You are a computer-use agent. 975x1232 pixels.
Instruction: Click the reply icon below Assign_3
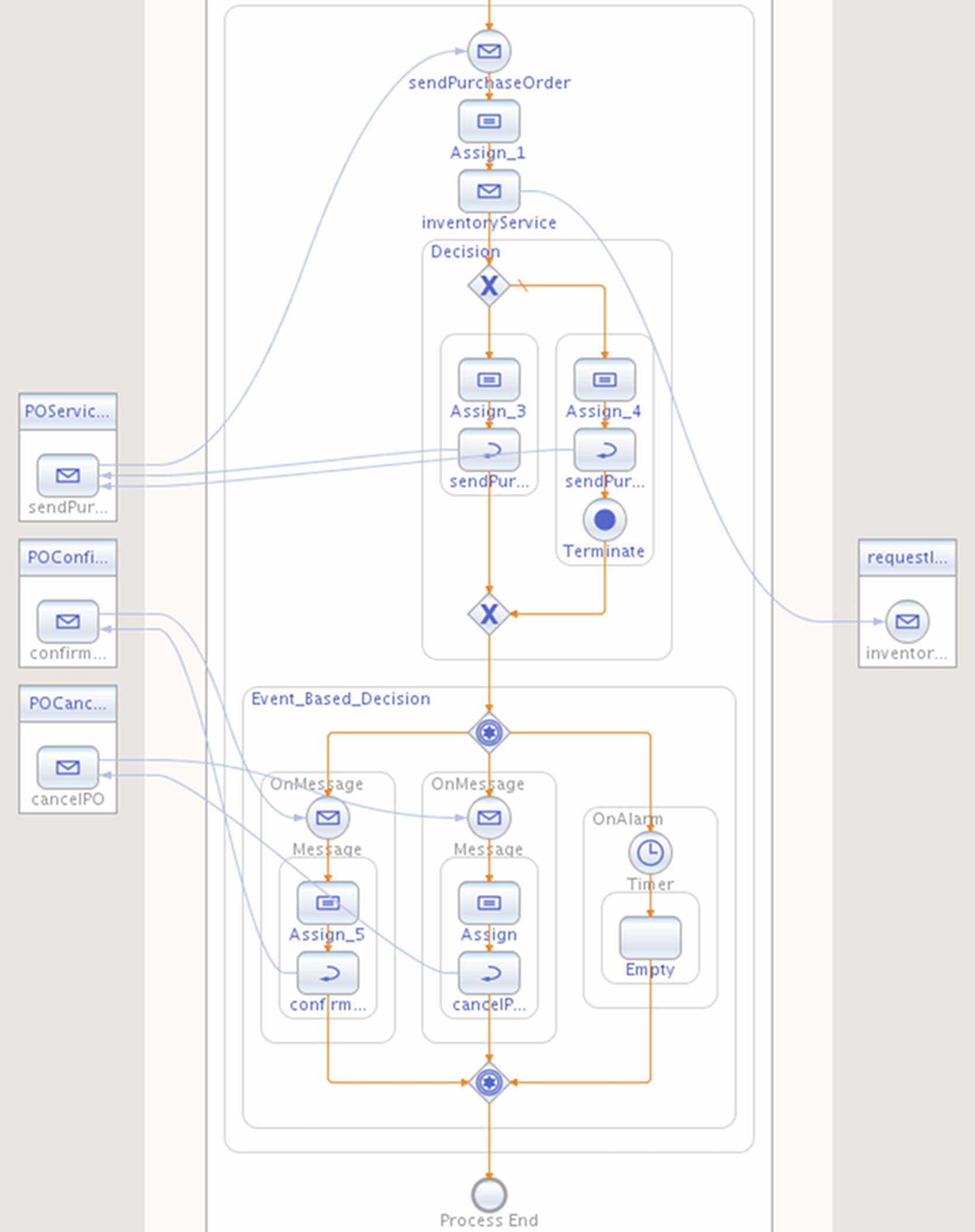tap(489, 450)
